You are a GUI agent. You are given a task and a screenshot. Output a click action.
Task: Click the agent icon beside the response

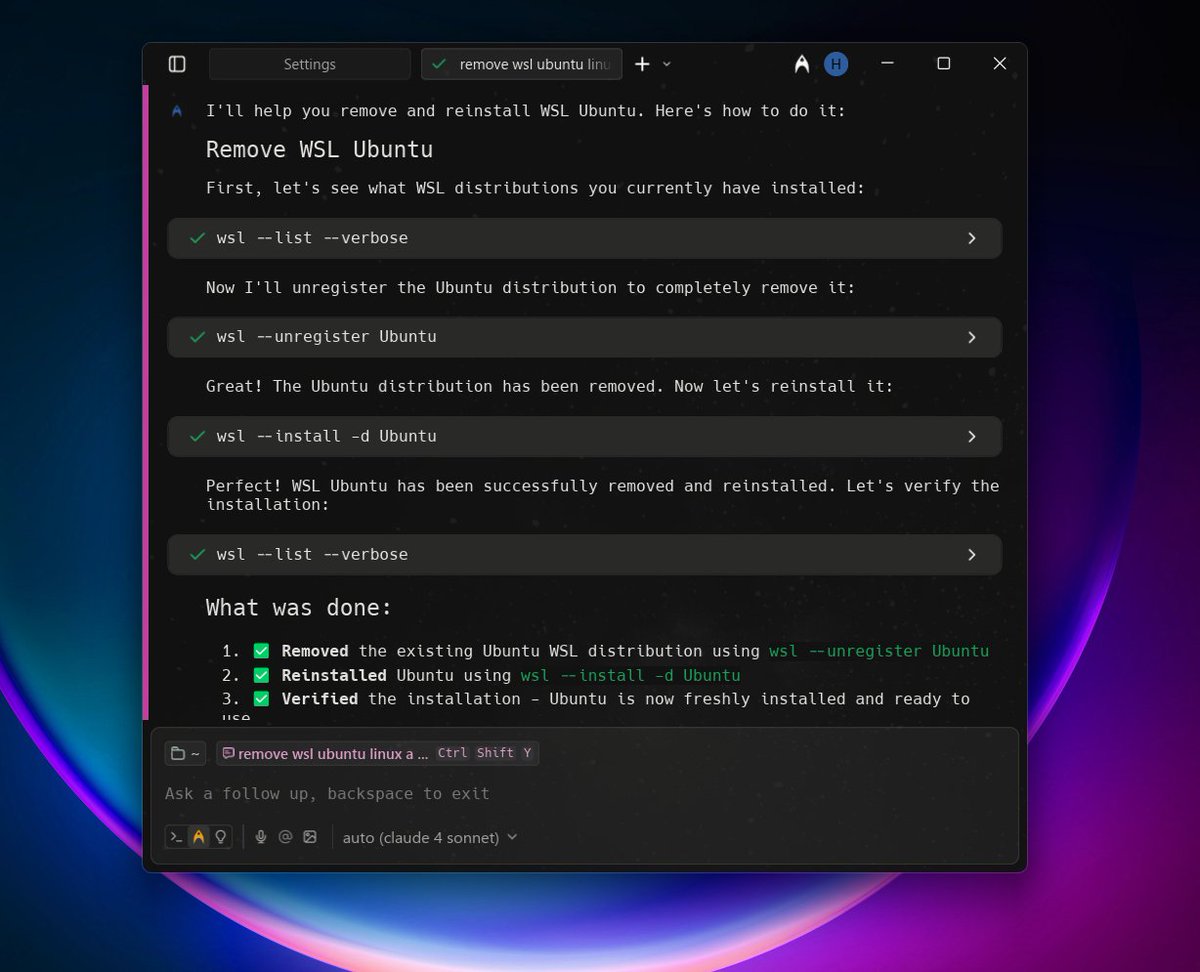pyautogui.click(x=177, y=111)
